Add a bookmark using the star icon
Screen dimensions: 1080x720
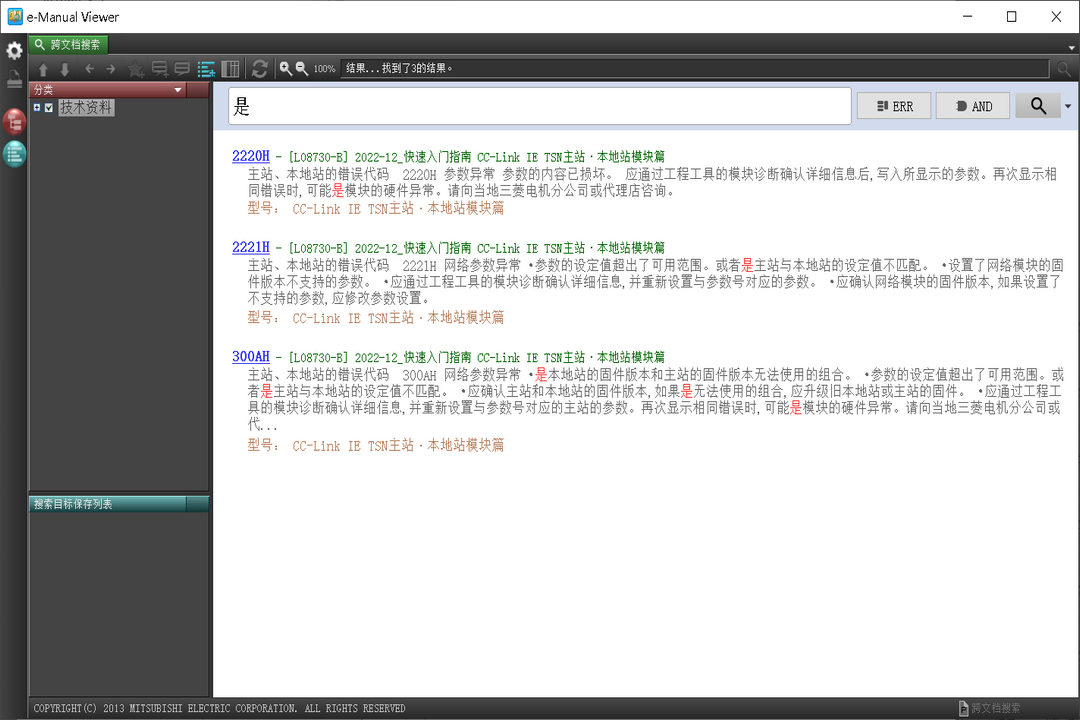135,69
